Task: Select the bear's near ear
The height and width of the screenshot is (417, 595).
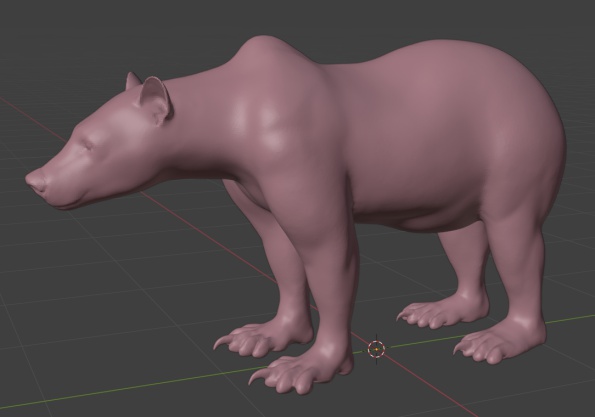Action: (x=155, y=101)
